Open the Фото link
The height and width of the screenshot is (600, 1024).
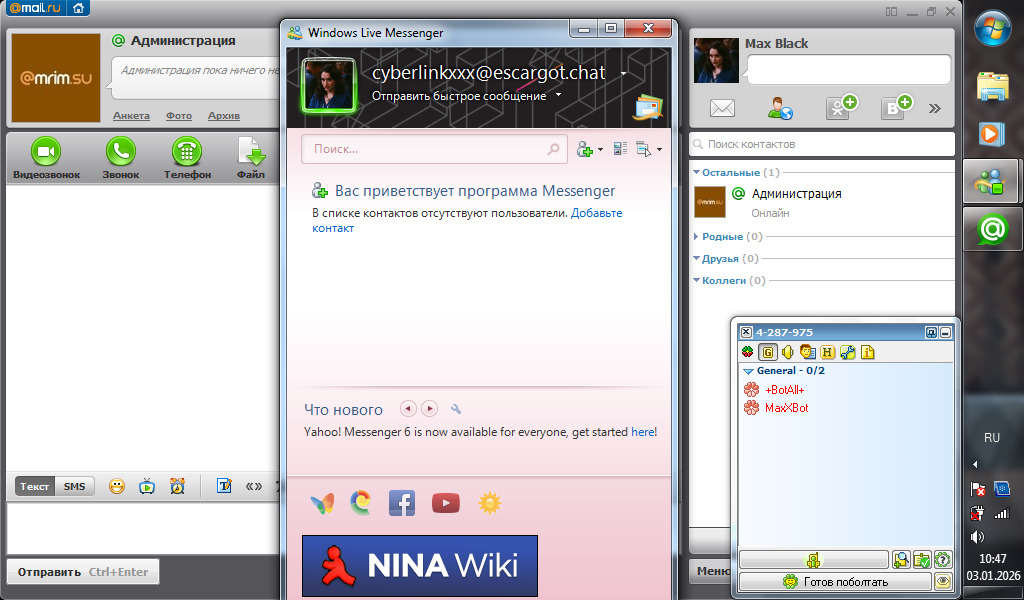click(179, 116)
